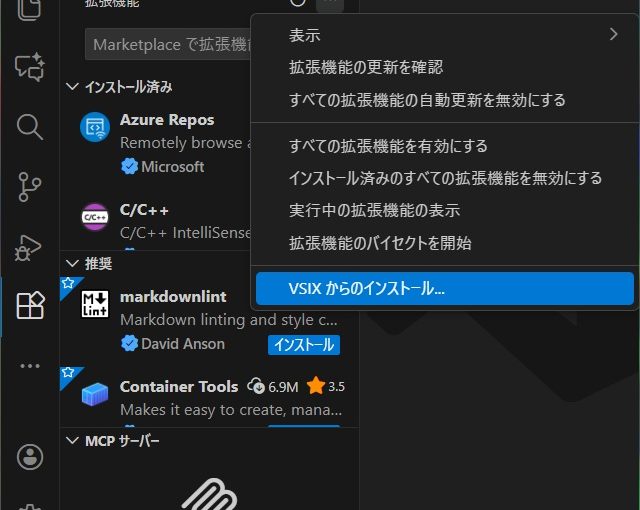Open the Source Control icon
Image resolution: width=640 pixels, height=510 pixels.
coord(29,187)
